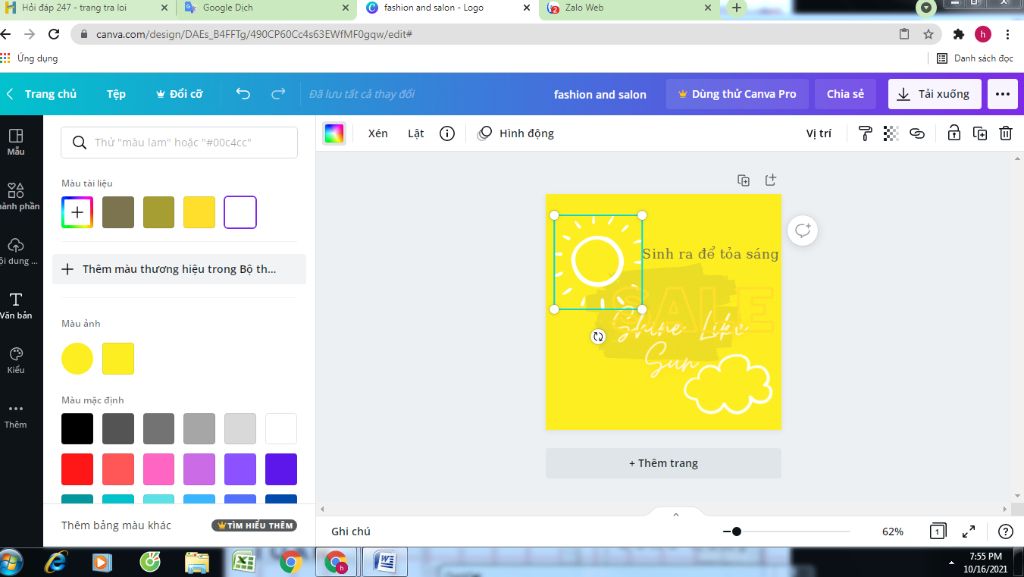
Task: Click the undo arrow in header
Action: click(x=243, y=94)
